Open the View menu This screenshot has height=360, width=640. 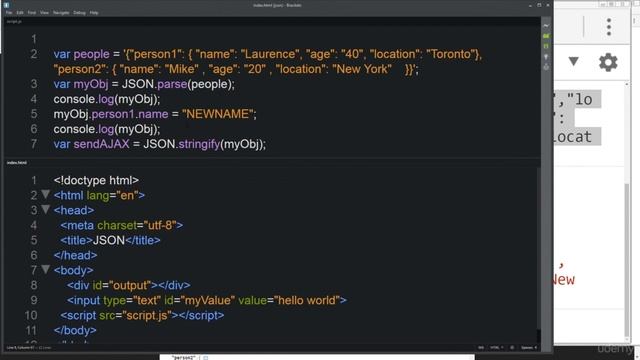[44, 13]
